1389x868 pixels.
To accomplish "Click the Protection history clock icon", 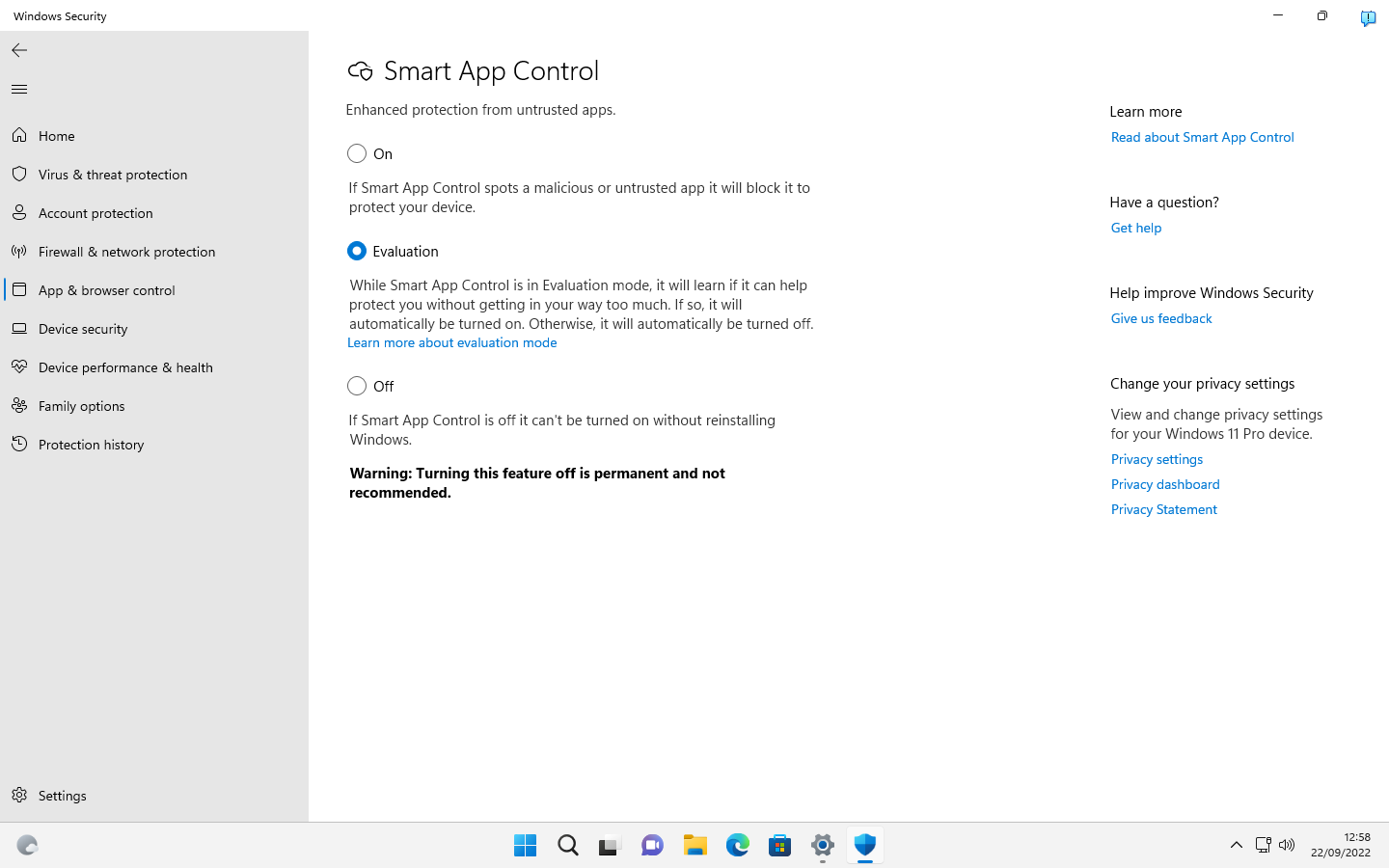I will tap(19, 445).
